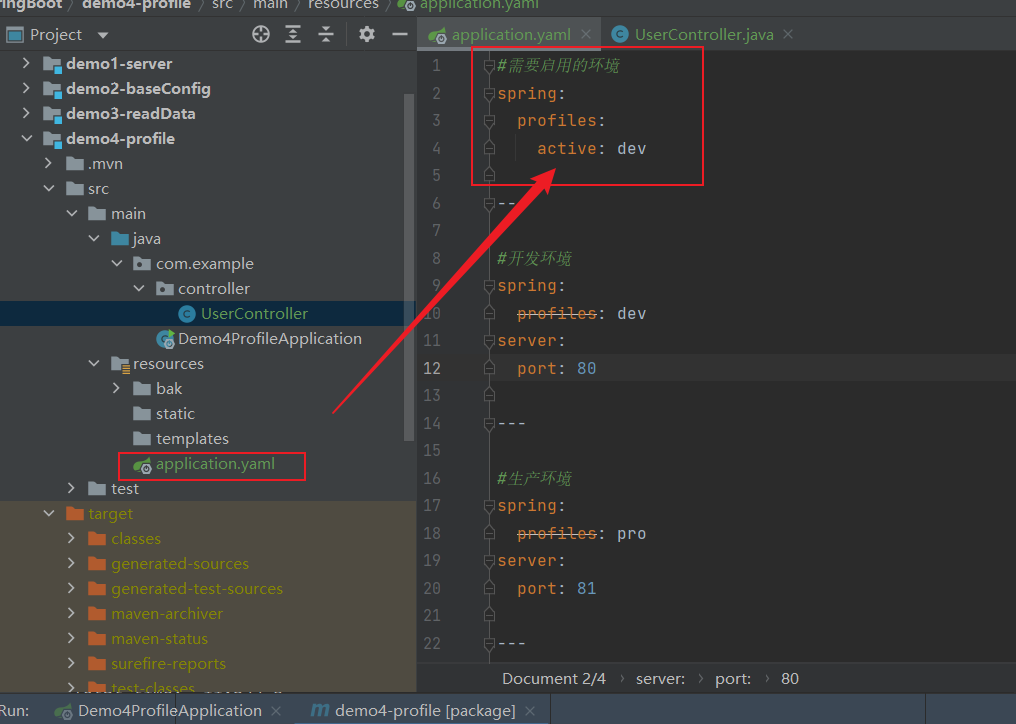The image size is (1016, 724).
Task: Select the static folder
Action: (x=175, y=414)
